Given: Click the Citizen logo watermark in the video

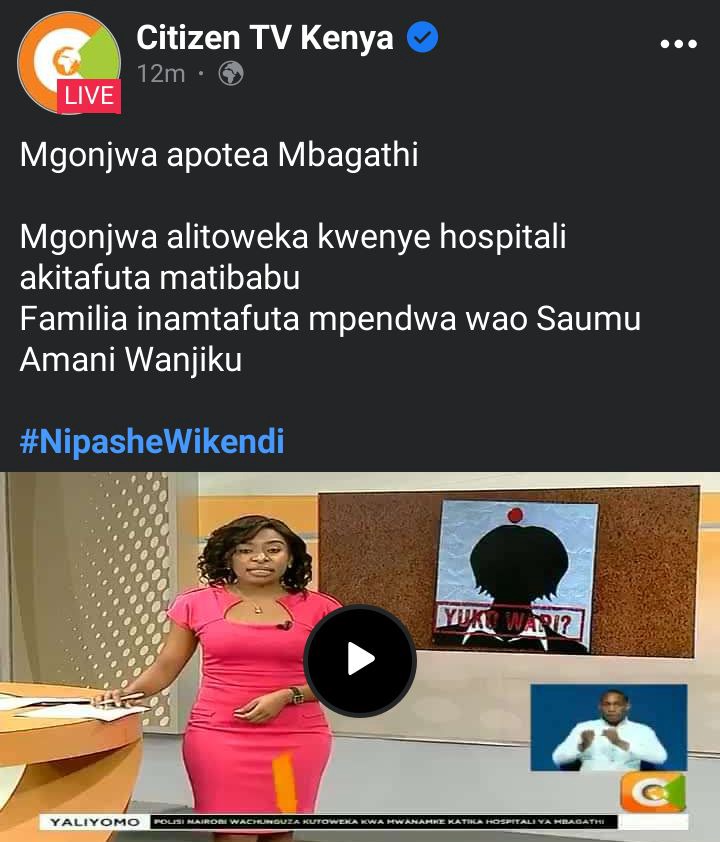Looking at the screenshot, I should click(x=653, y=793).
